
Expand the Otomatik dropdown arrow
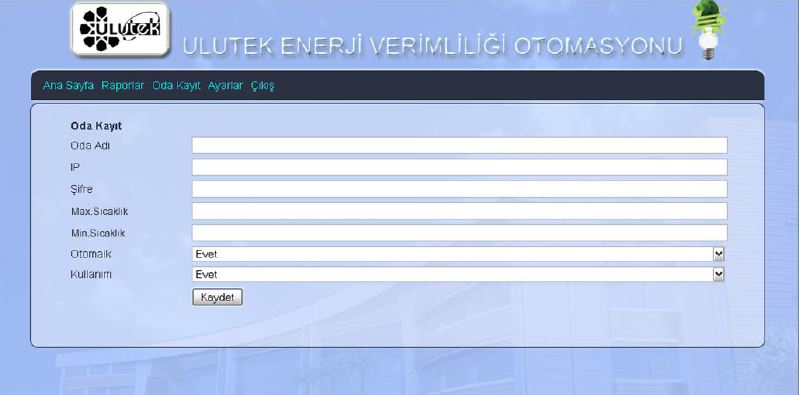tap(718, 254)
